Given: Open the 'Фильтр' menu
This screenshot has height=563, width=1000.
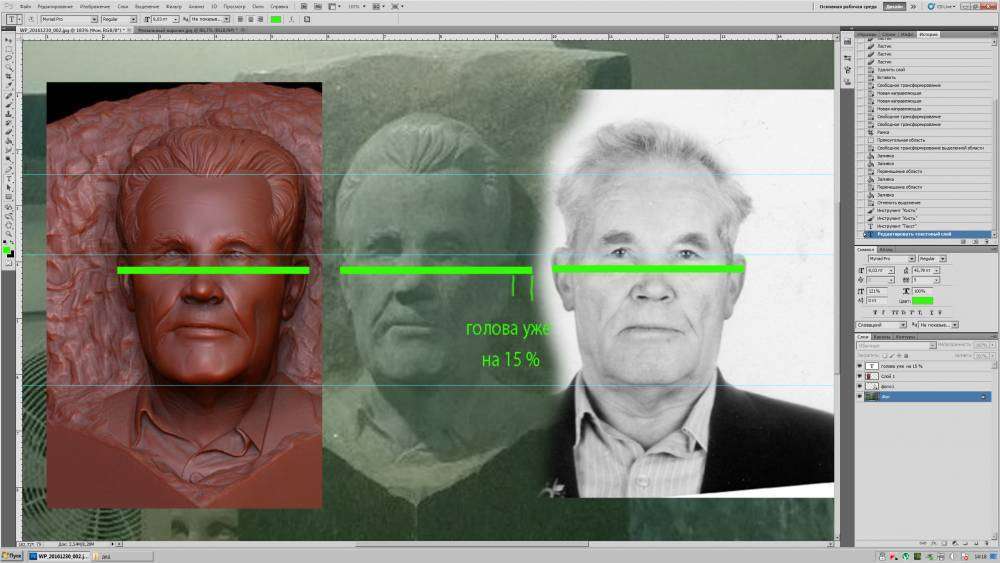Looking at the screenshot, I should click(174, 6).
